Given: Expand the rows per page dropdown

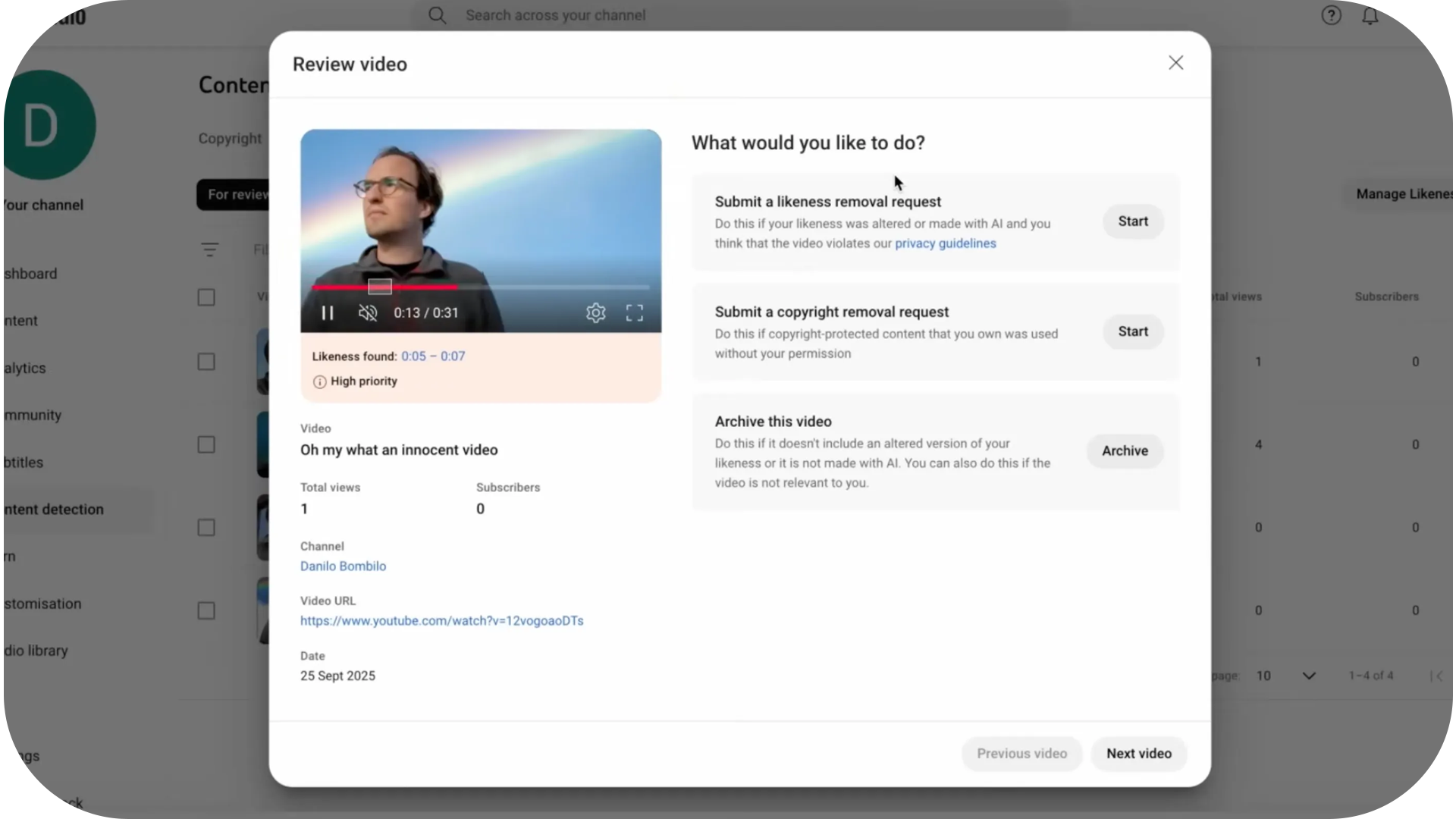Looking at the screenshot, I should 1309,676.
